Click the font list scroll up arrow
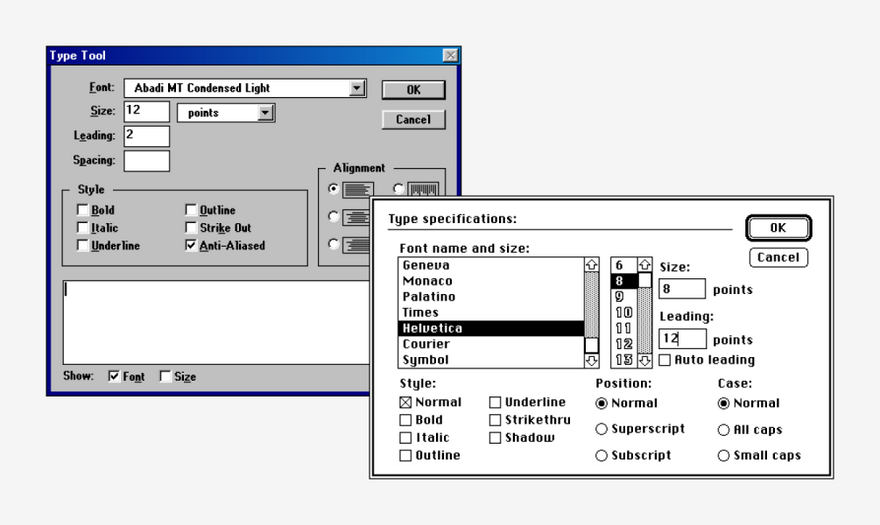 pyautogui.click(x=591, y=264)
